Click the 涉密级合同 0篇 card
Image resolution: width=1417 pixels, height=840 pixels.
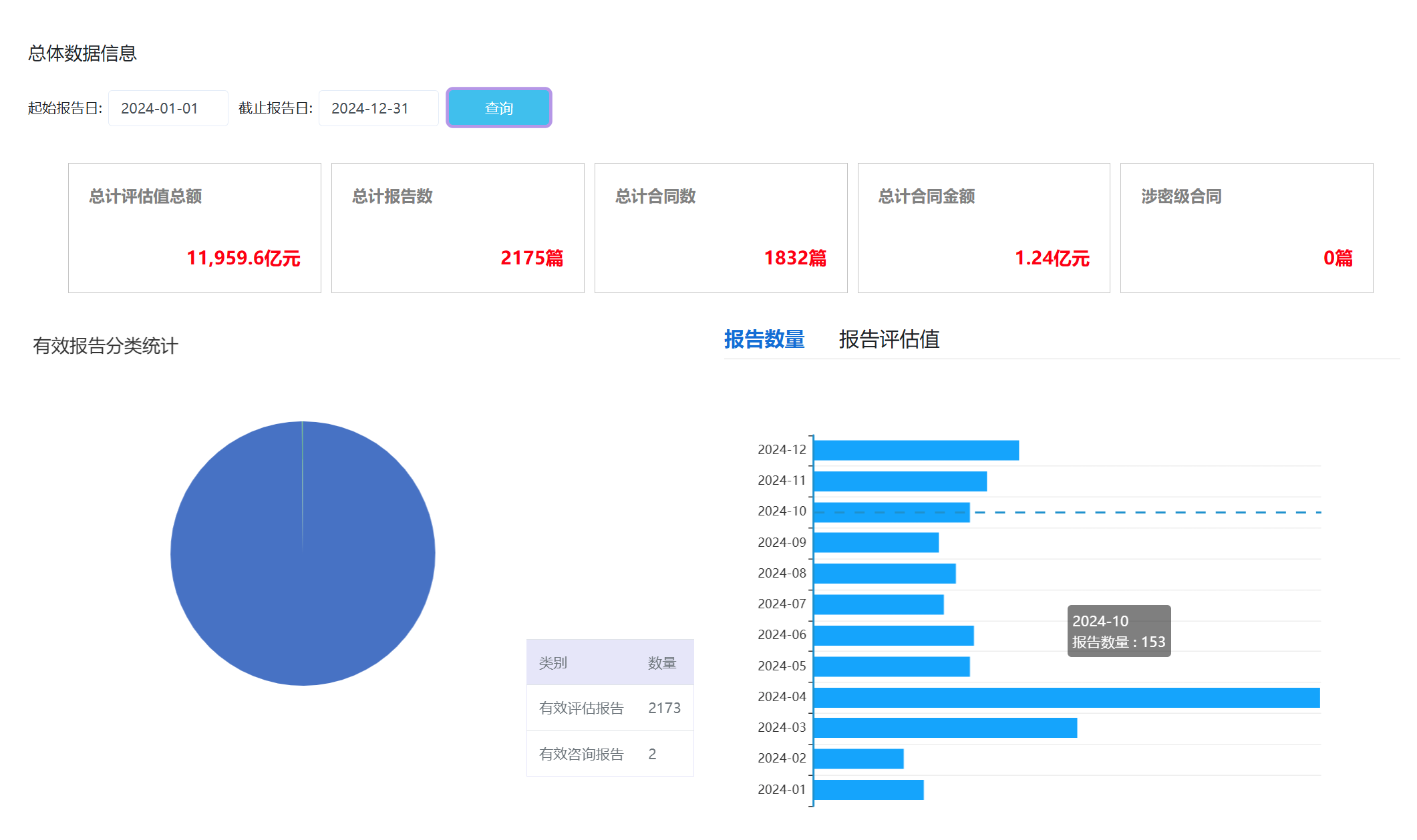[1246, 228]
